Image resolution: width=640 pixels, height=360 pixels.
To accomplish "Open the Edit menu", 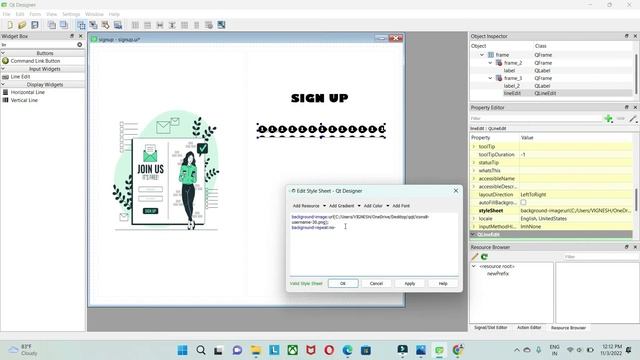I will coord(20,14).
